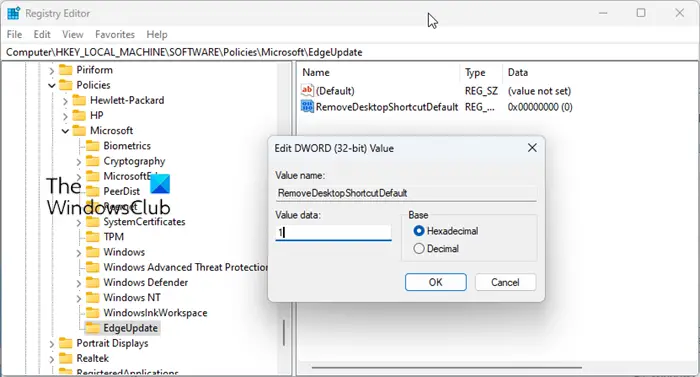The width and height of the screenshot is (700, 377).
Task: Select the (Default) value name
Action: [335, 91]
